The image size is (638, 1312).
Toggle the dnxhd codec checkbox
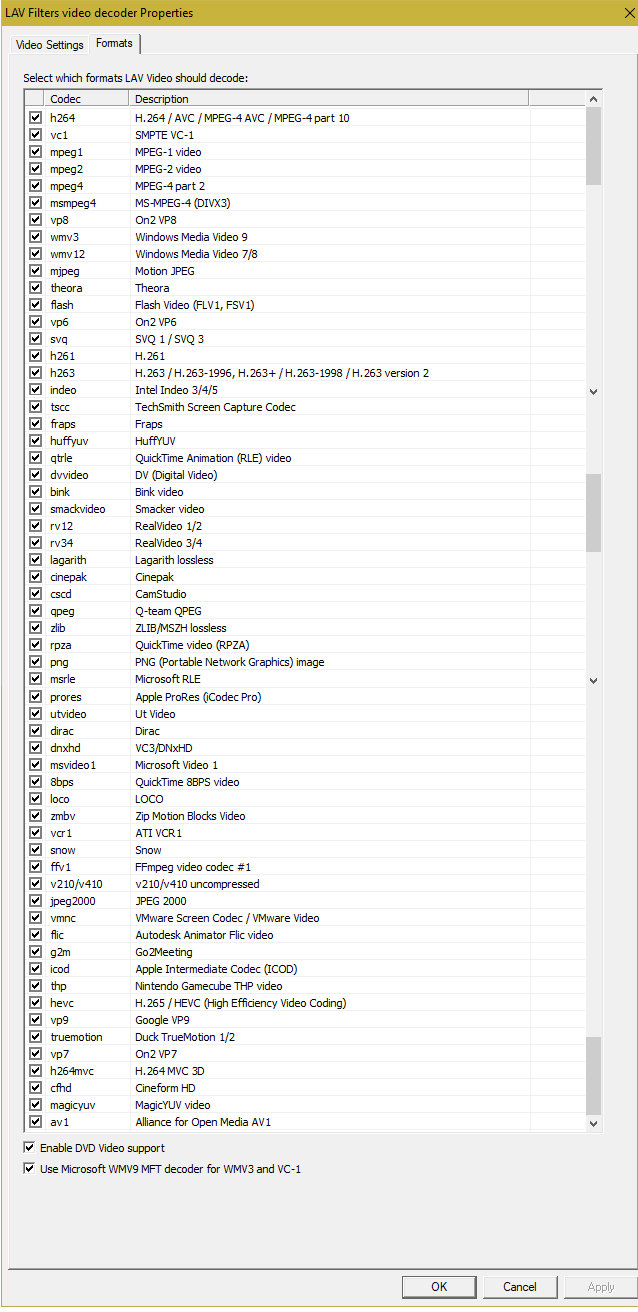35,748
